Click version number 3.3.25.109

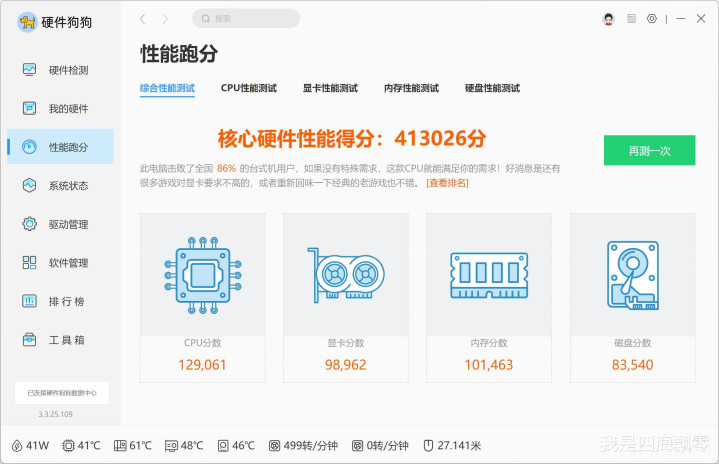click(x=55, y=414)
